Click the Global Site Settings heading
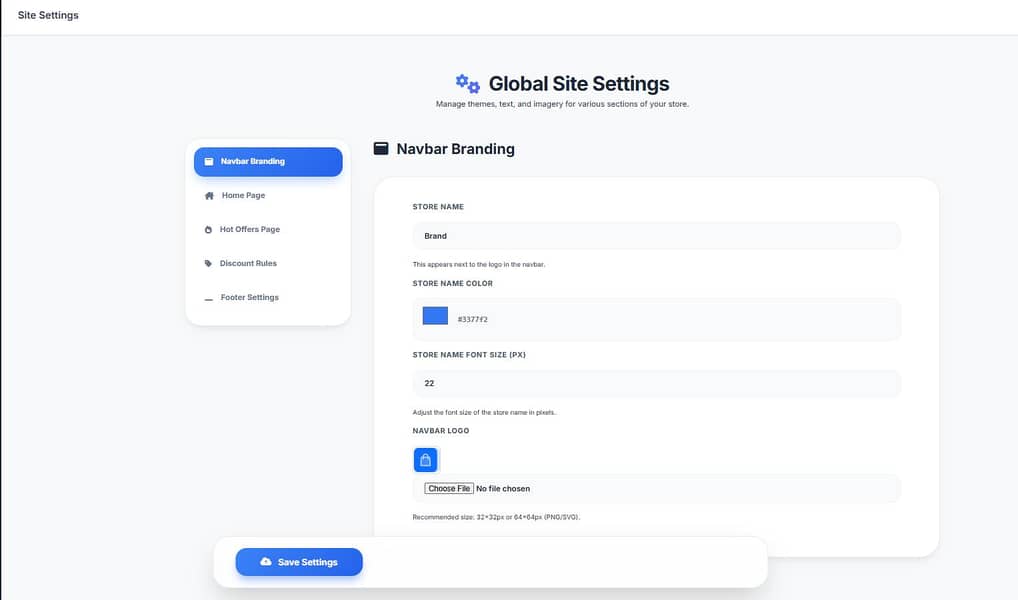The width and height of the screenshot is (1018, 600). tap(579, 84)
